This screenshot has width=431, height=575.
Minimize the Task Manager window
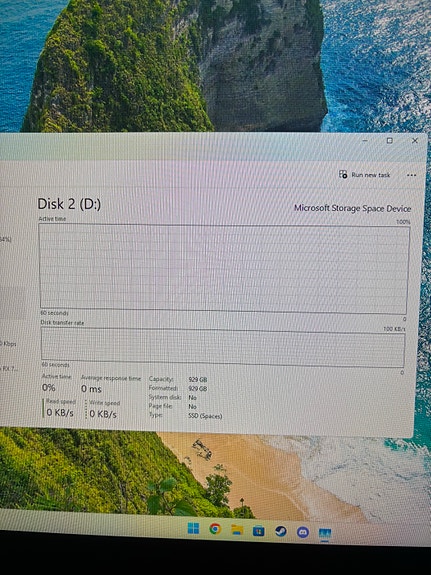click(365, 140)
